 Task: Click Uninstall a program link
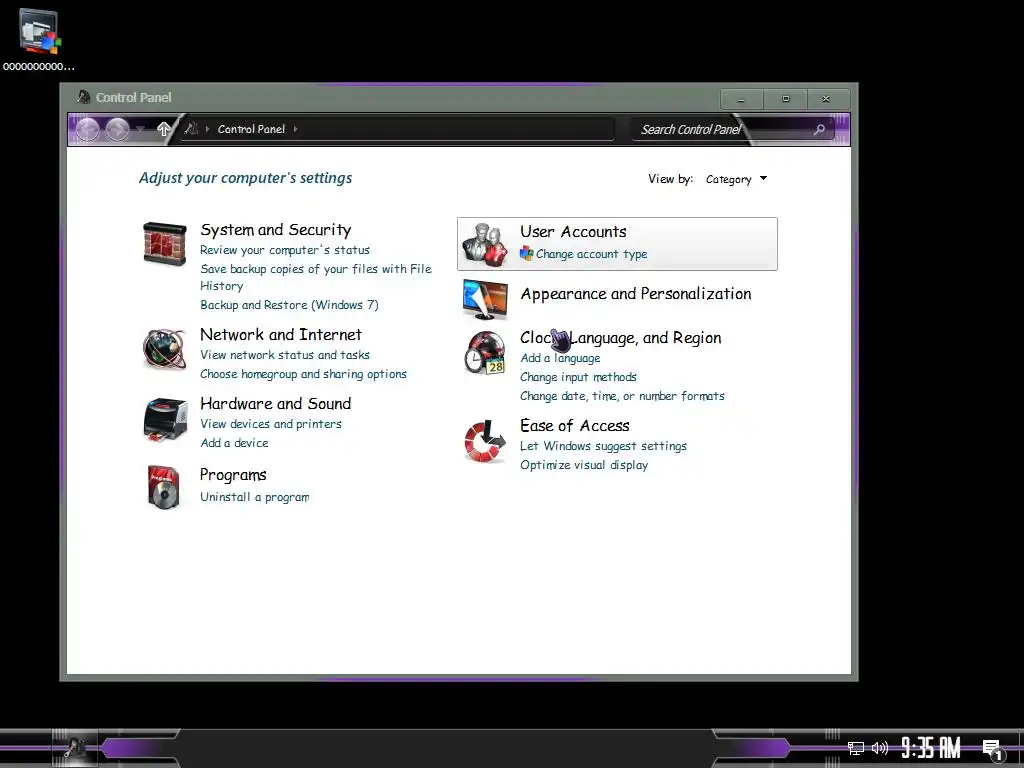pos(255,497)
